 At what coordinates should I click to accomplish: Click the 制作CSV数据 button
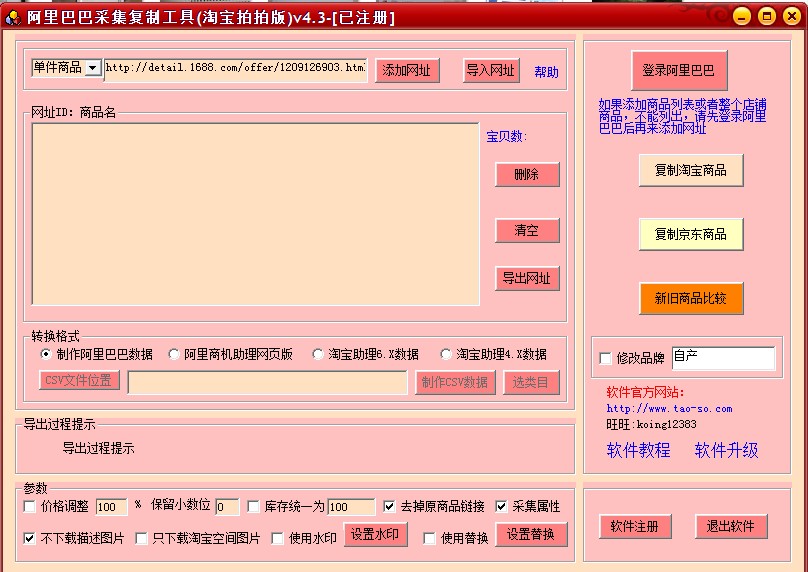pos(455,382)
